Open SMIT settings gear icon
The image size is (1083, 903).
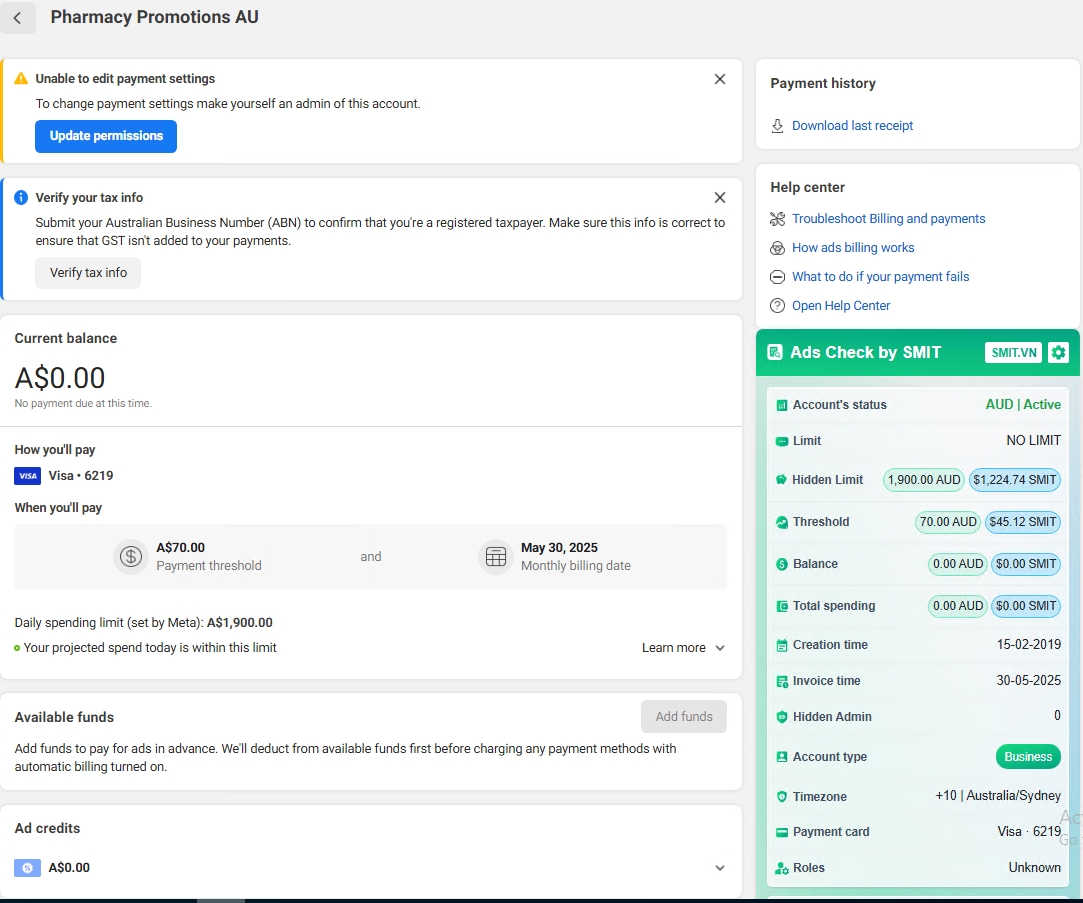[x=1058, y=352]
